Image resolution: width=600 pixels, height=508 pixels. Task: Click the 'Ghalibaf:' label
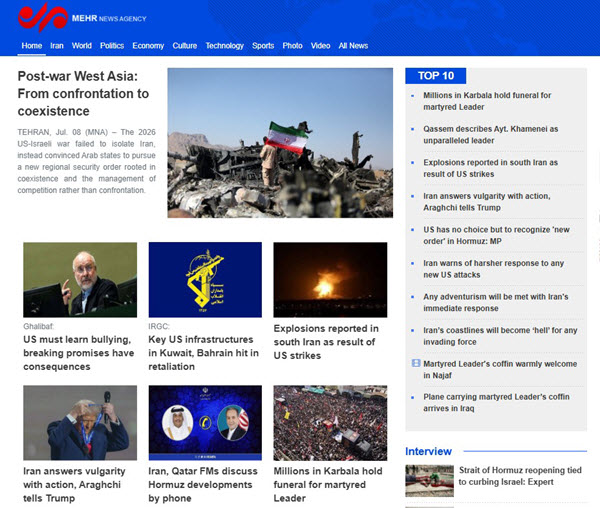[x=39, y=326]
